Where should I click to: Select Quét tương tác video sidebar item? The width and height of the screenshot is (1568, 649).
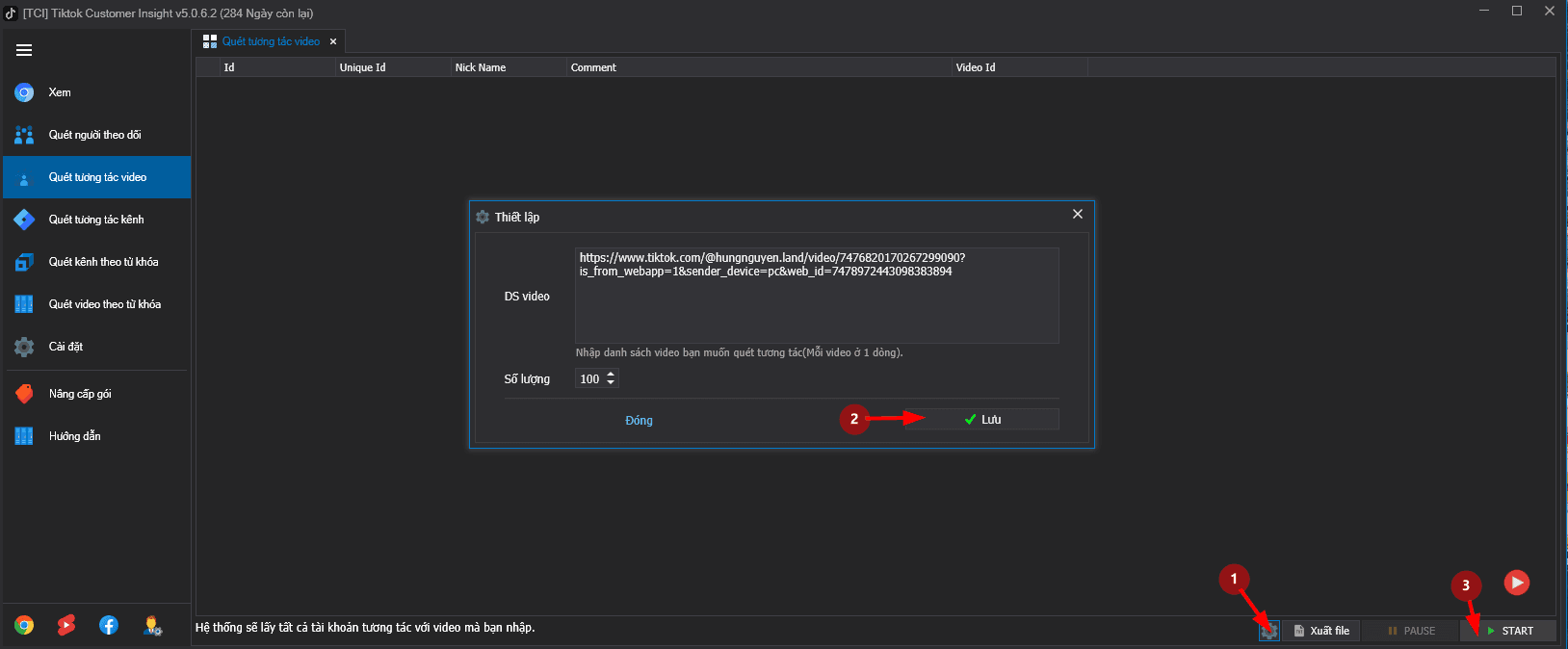pos(97,177)
